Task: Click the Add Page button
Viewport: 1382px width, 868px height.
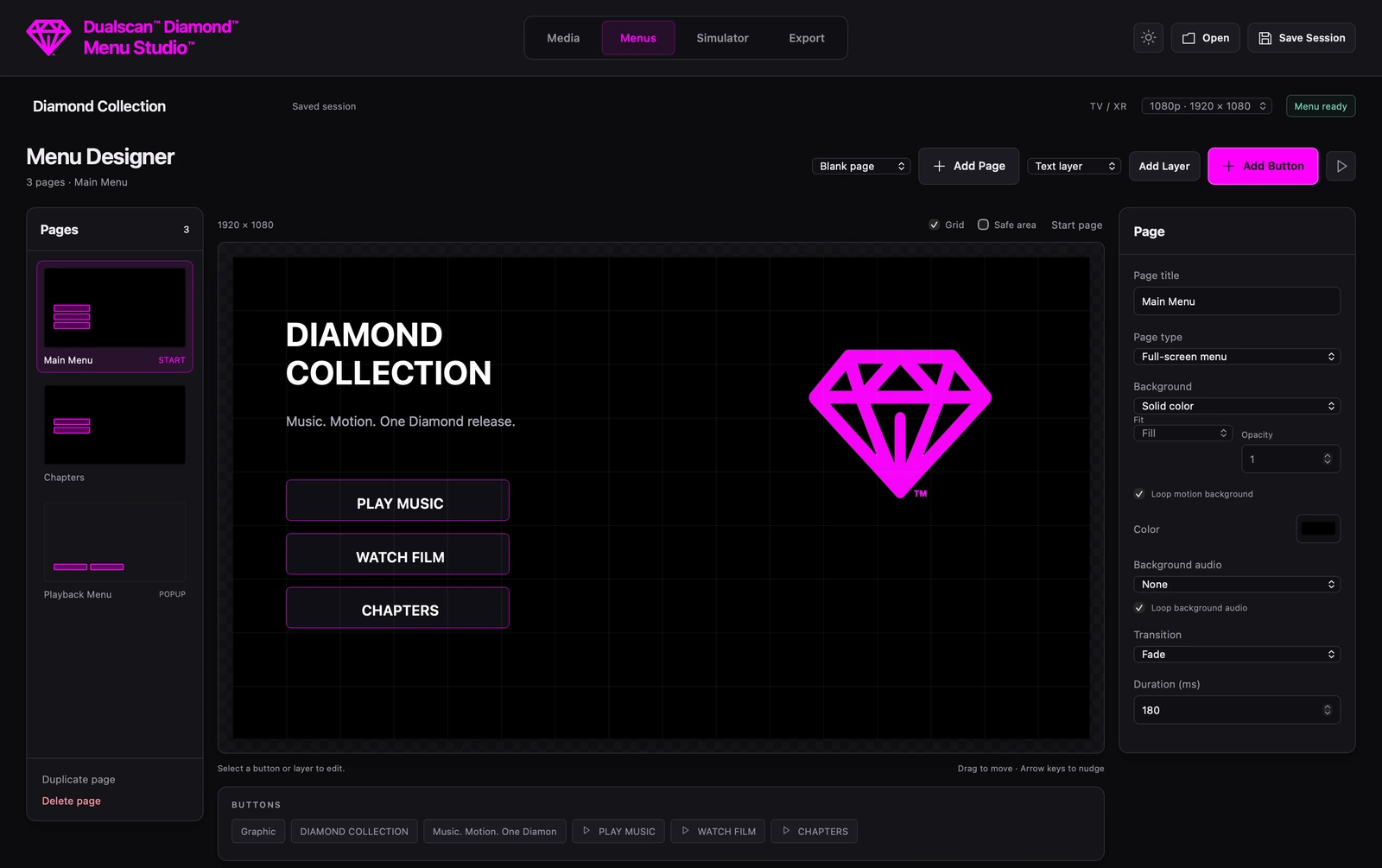Action: tap(969, 166)
